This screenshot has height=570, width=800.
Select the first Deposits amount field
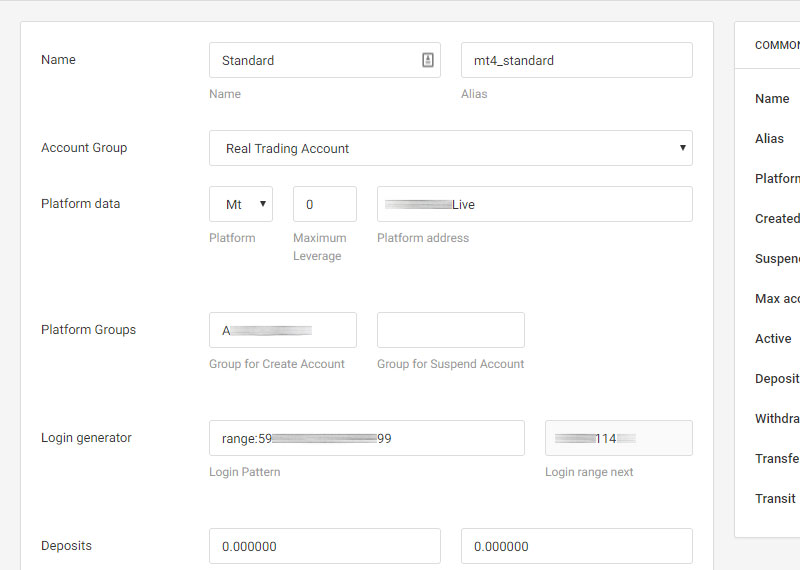(x=324, y=546)
